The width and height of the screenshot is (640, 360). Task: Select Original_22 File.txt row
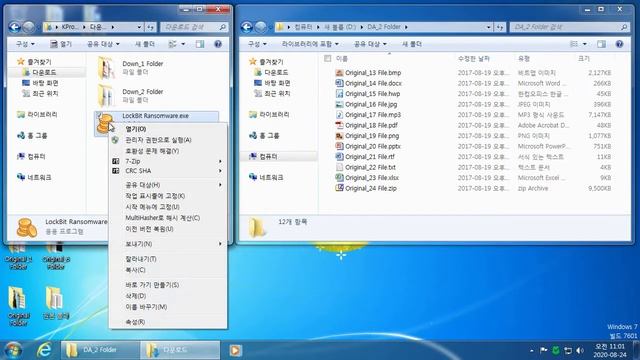click(x=473, y=167)
